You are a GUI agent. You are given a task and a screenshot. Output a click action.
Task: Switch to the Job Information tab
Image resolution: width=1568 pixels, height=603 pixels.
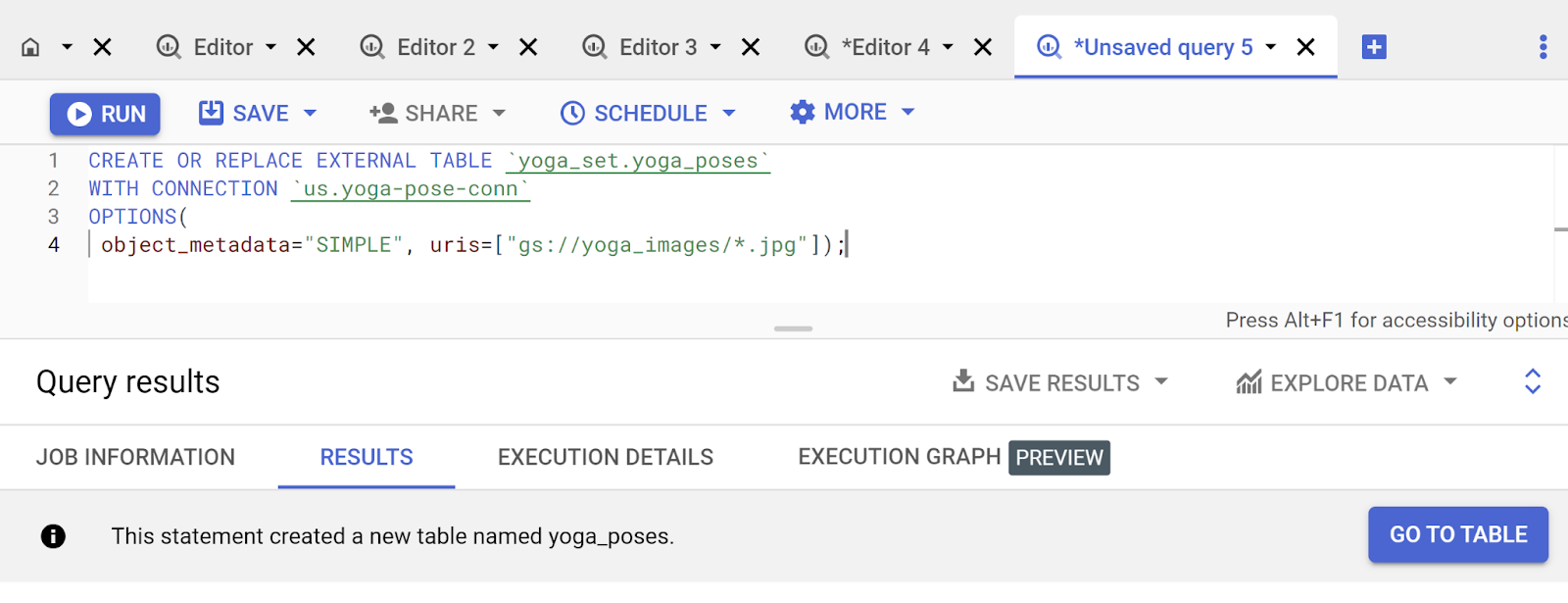click(x=135, y=457)
